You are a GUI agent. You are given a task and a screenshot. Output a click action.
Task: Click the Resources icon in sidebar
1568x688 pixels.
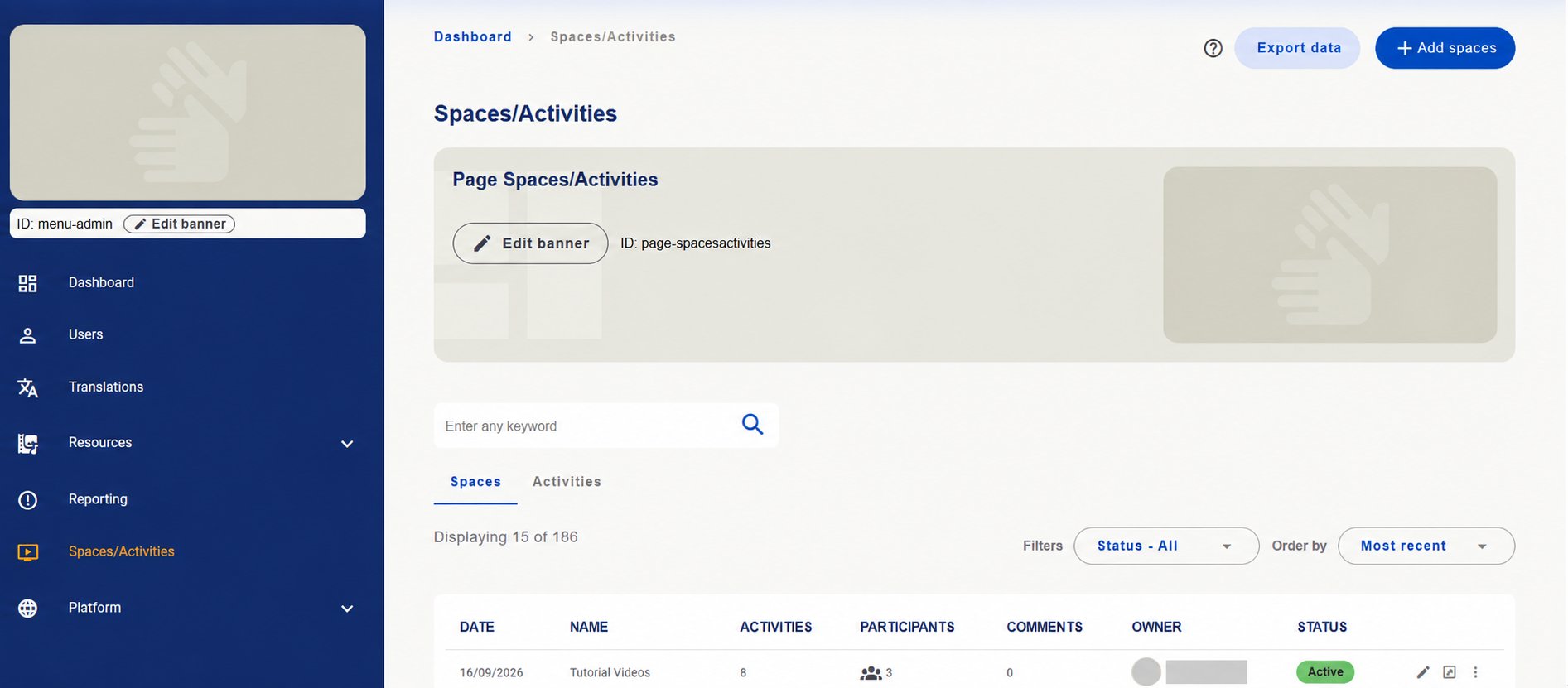27,444
